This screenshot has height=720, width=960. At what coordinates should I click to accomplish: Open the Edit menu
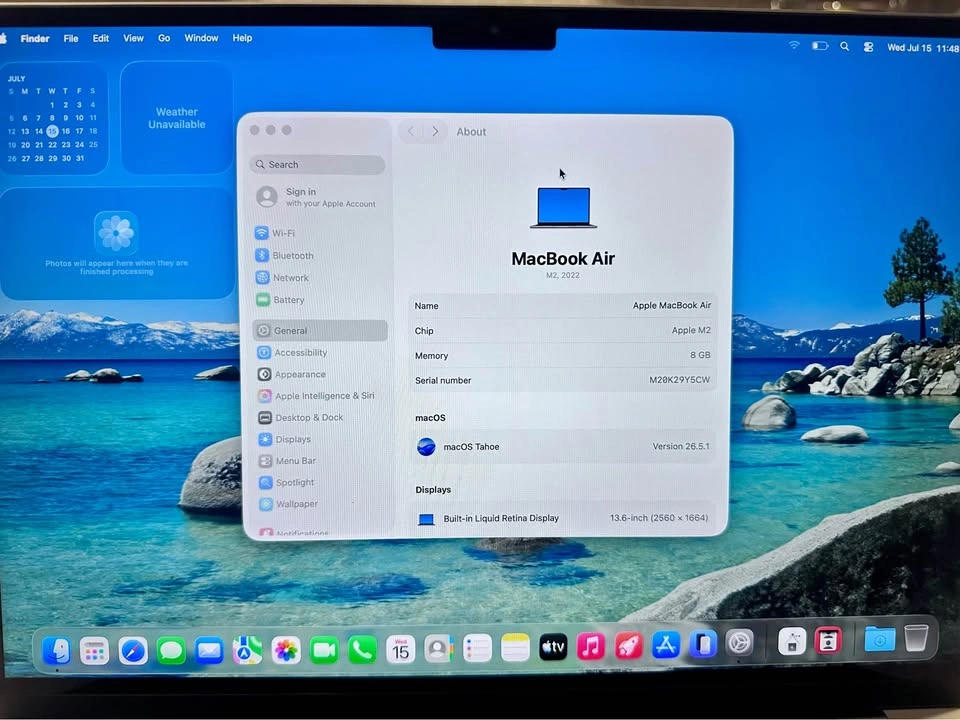click(x=100, y=38)
